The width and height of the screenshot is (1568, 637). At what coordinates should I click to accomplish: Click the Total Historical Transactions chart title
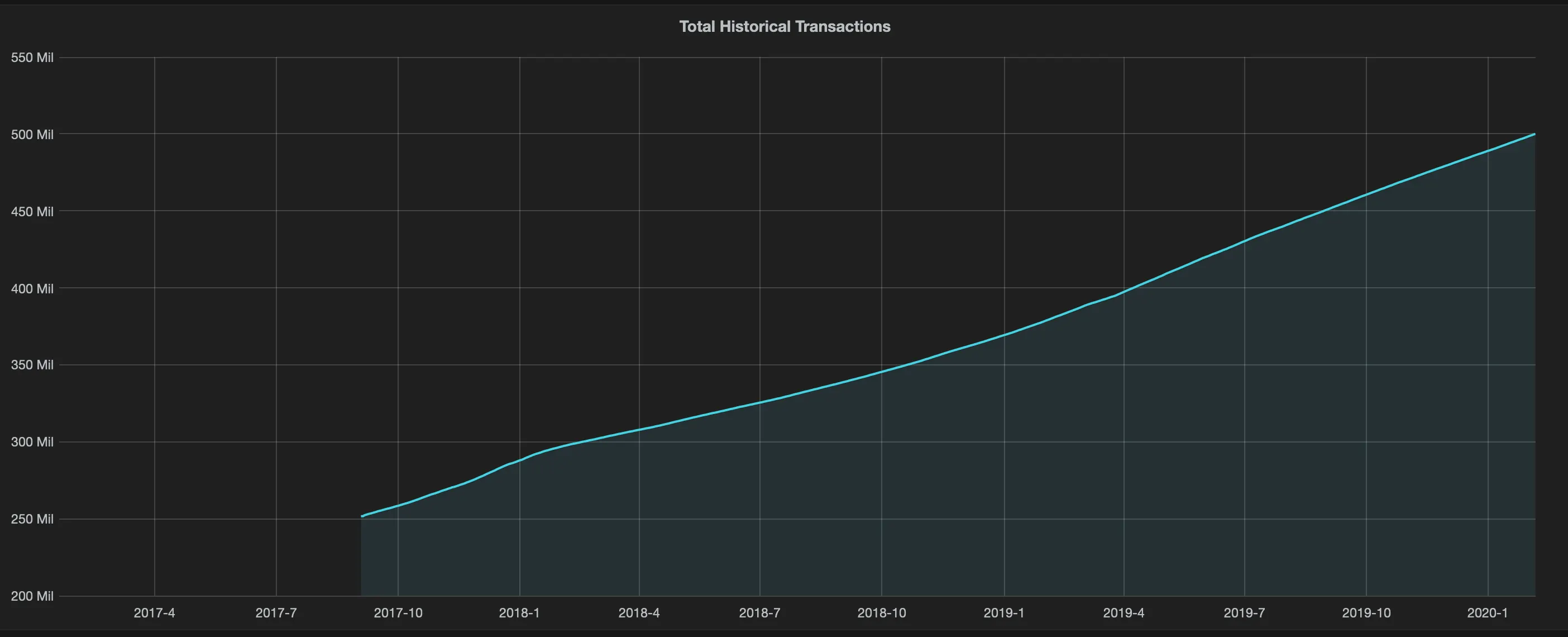point(784,26)
